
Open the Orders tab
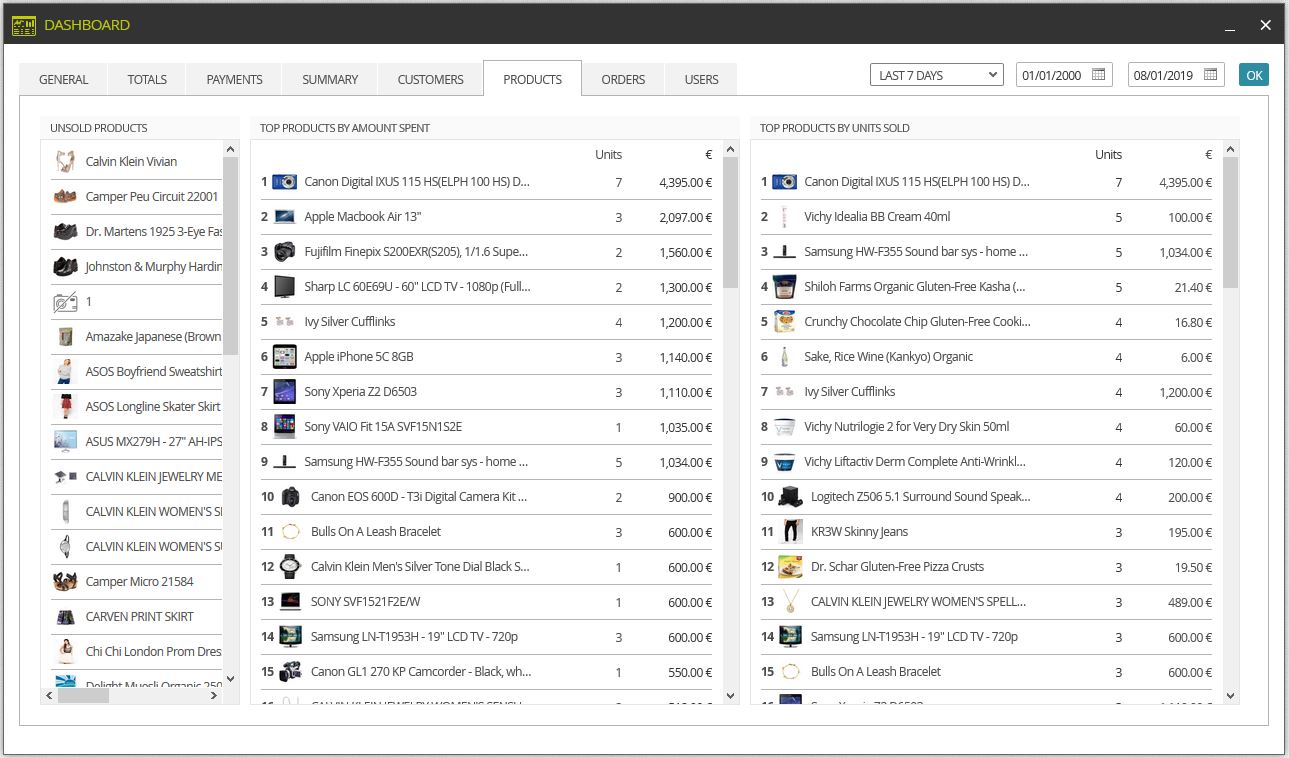click(x=623, y=80)
